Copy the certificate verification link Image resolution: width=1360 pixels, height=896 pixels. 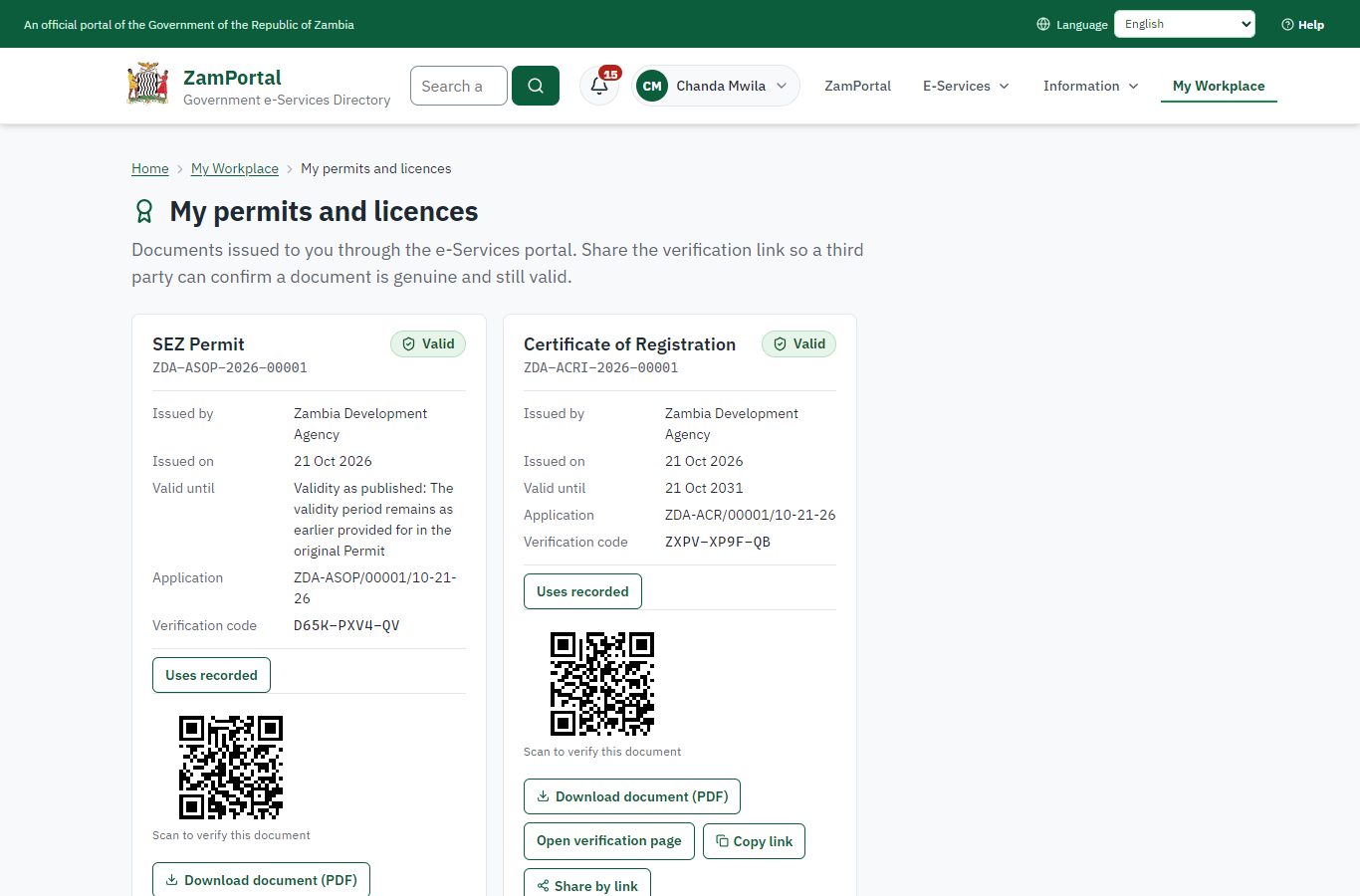(754, 841)
